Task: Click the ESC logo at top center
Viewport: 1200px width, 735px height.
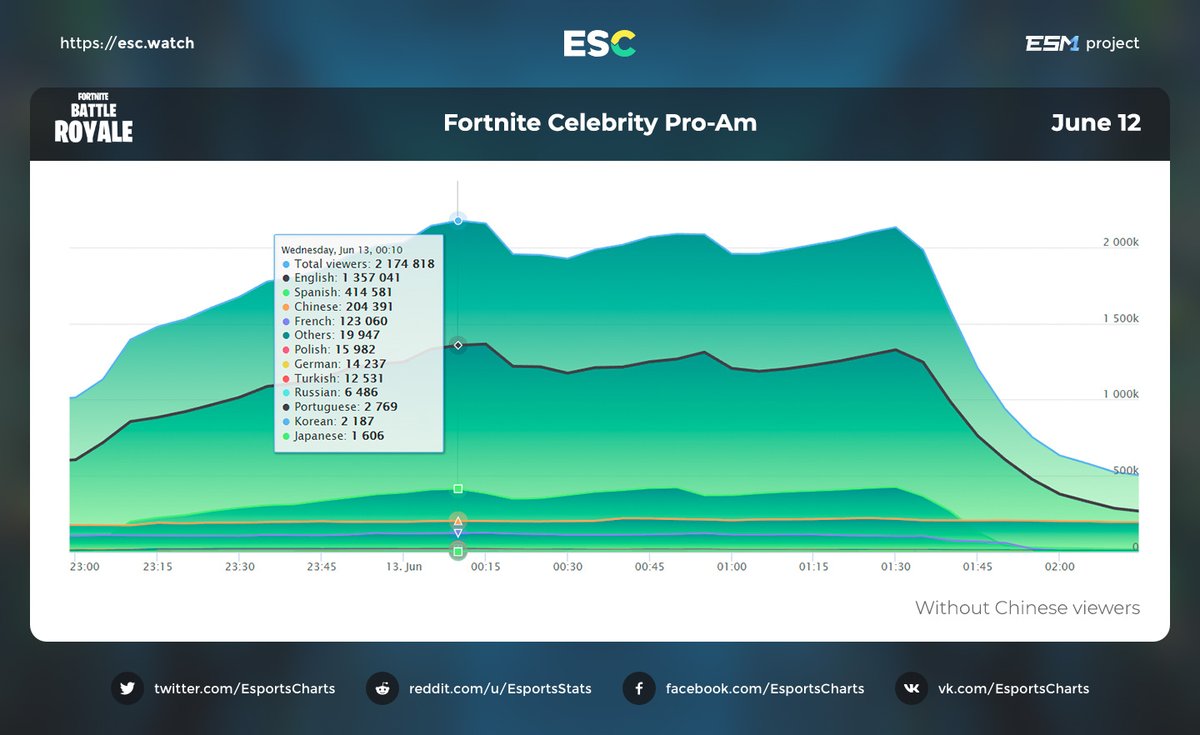Action: point(599,43)
